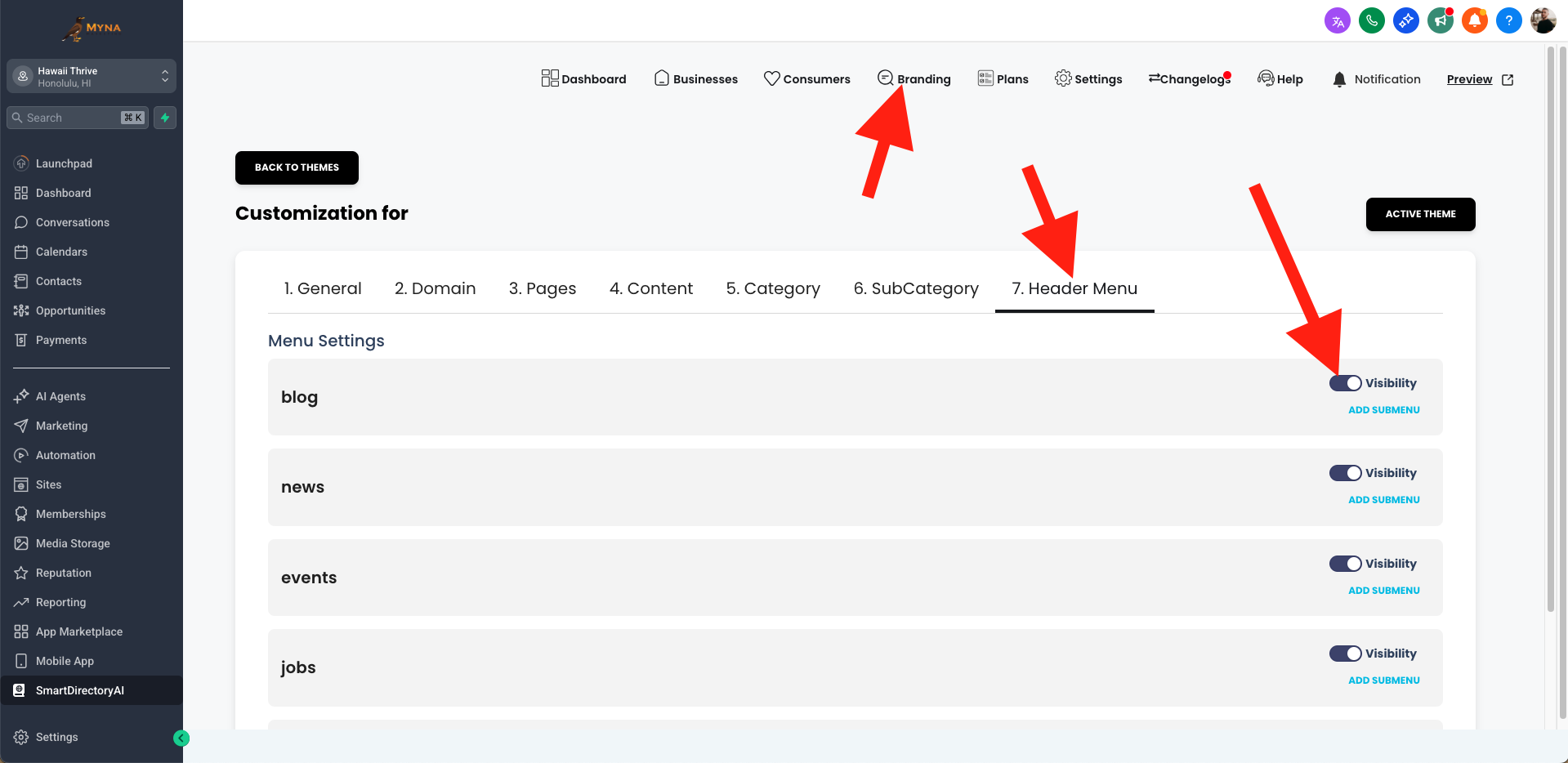Add a submenu to events

(x=1384, y=591)
